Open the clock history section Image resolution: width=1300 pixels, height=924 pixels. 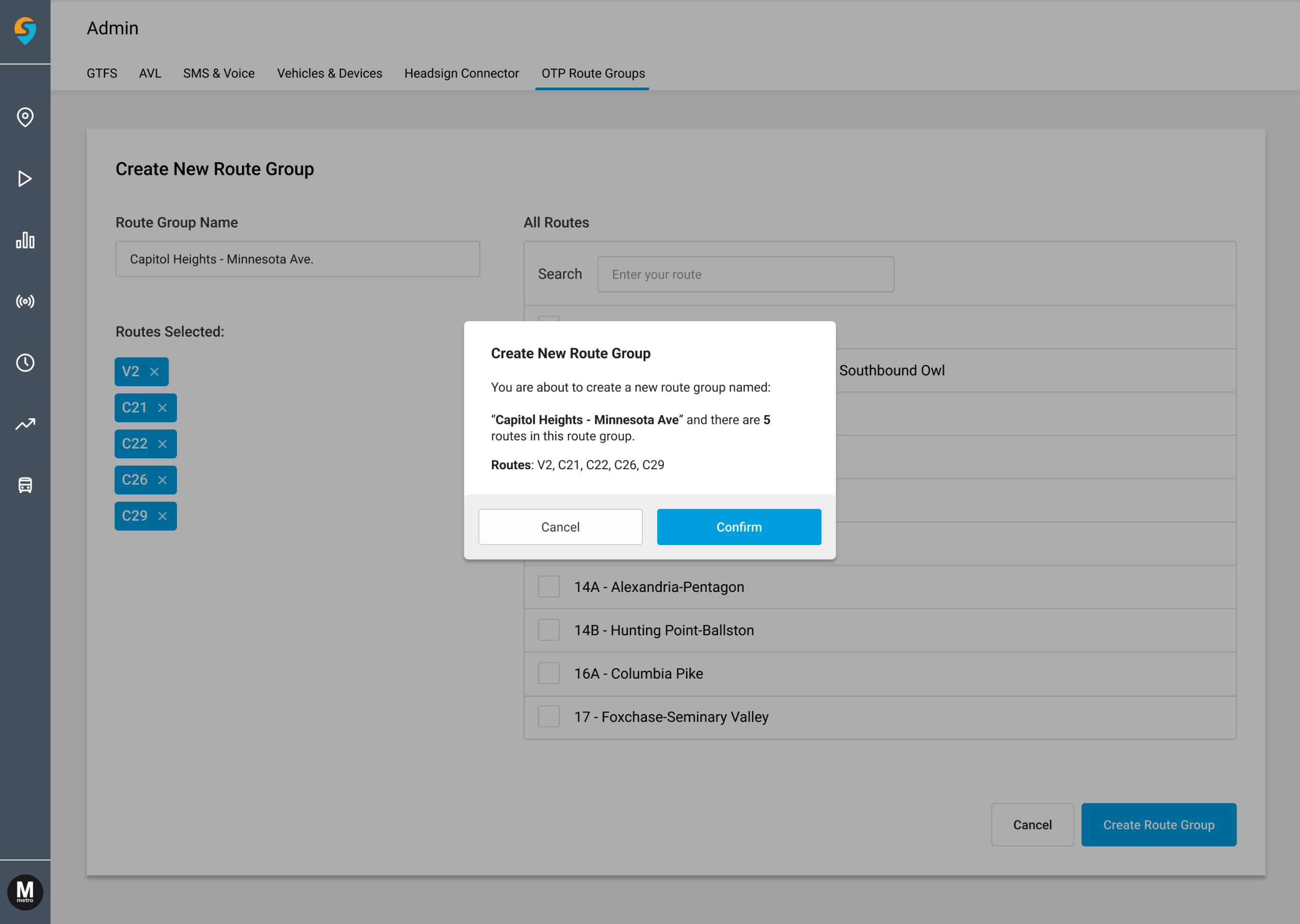[x=25, y=362]
